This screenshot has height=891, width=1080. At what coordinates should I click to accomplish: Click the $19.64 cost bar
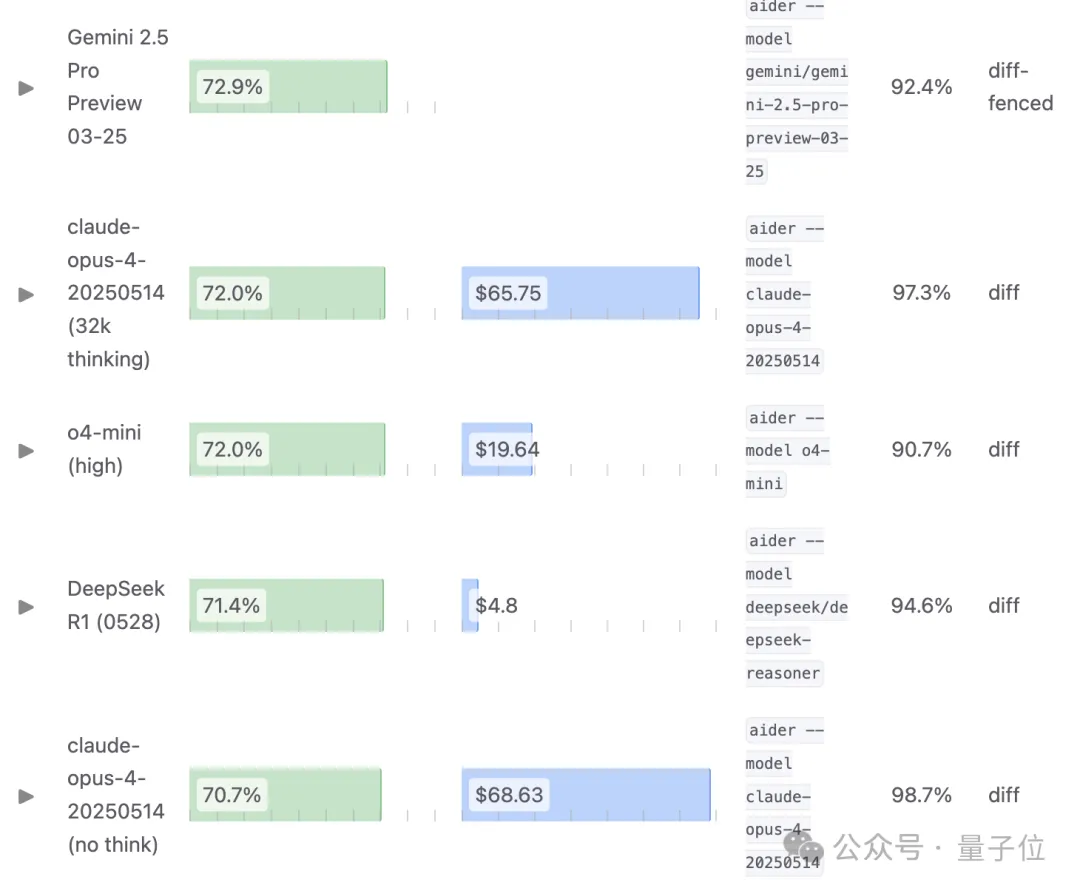(x=498, y=450)
